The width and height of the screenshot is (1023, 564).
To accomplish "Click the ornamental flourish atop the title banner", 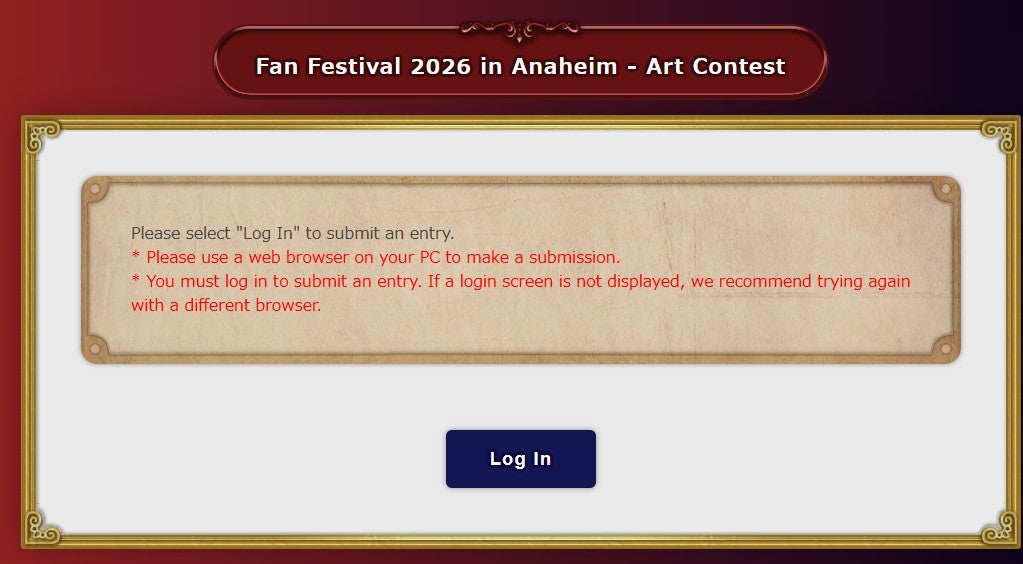I will pyautogui.click(x=520, y=30).
